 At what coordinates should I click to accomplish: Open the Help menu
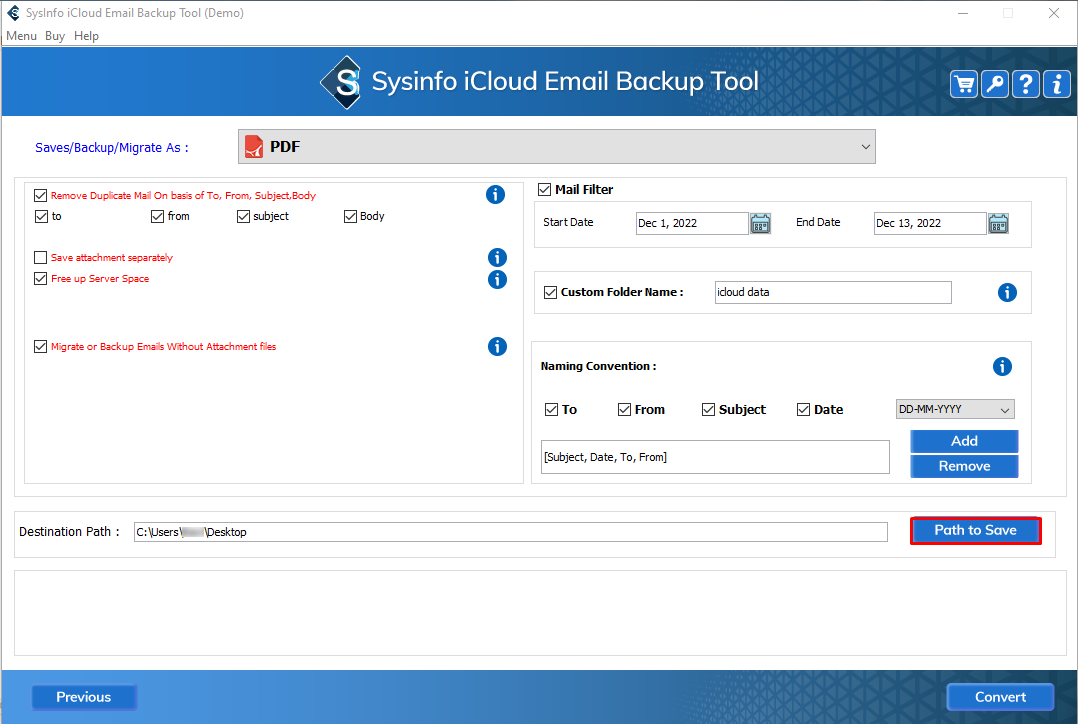coord(87,36)
